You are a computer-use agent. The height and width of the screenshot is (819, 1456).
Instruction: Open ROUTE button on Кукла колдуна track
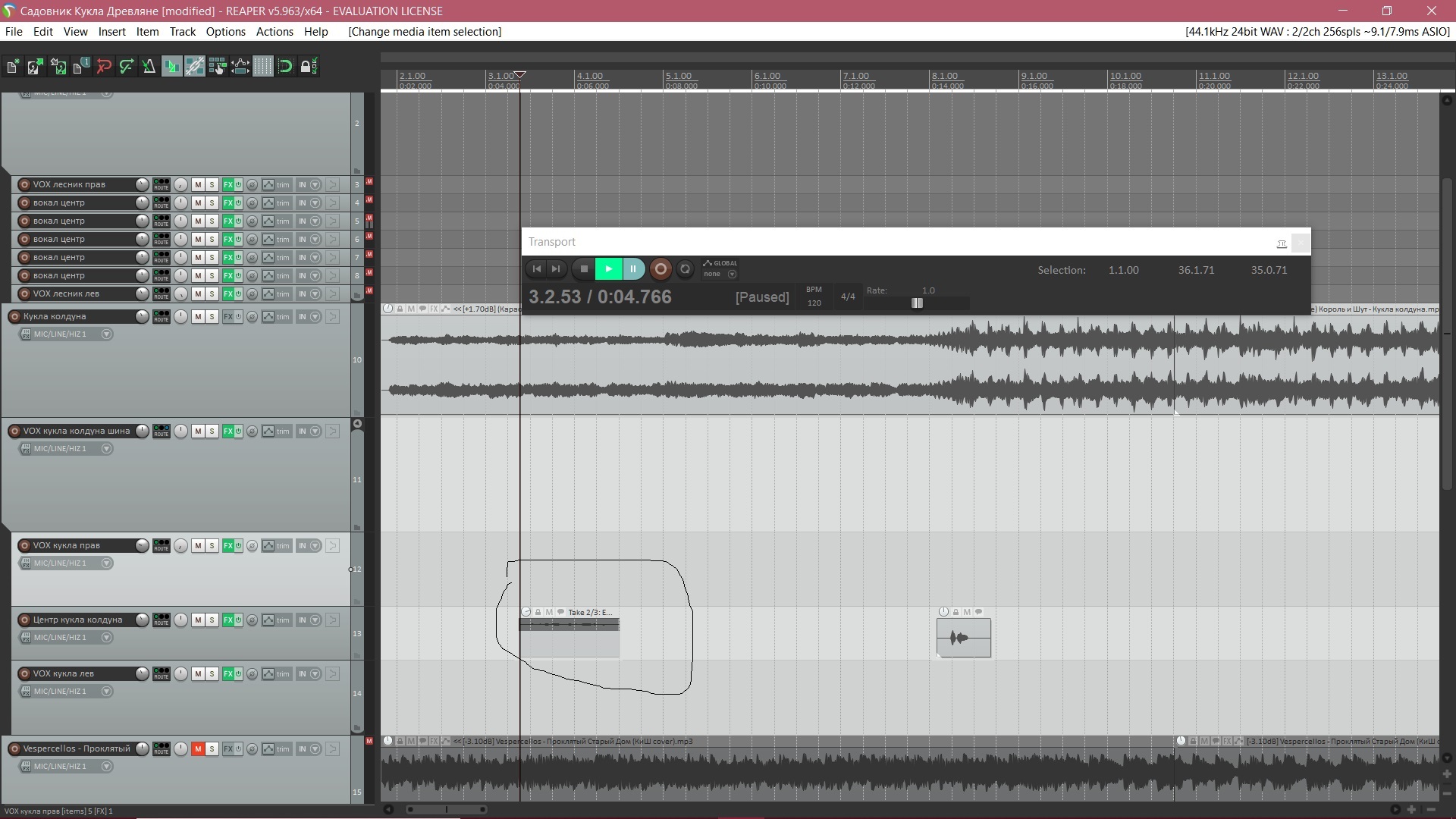pyautogui.click(x=162, y=316)
